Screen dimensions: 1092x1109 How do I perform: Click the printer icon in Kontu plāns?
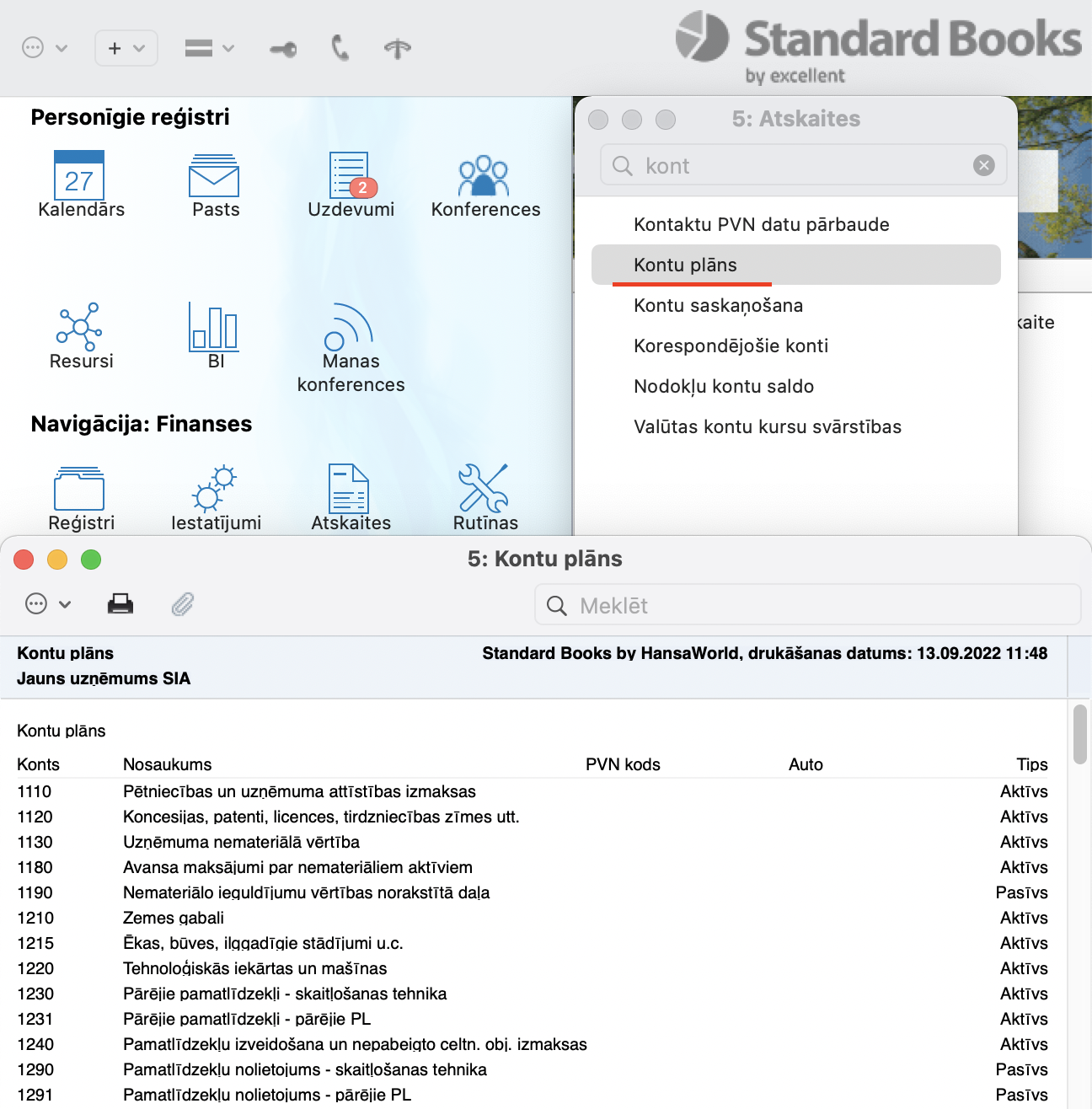click(120, 604)
